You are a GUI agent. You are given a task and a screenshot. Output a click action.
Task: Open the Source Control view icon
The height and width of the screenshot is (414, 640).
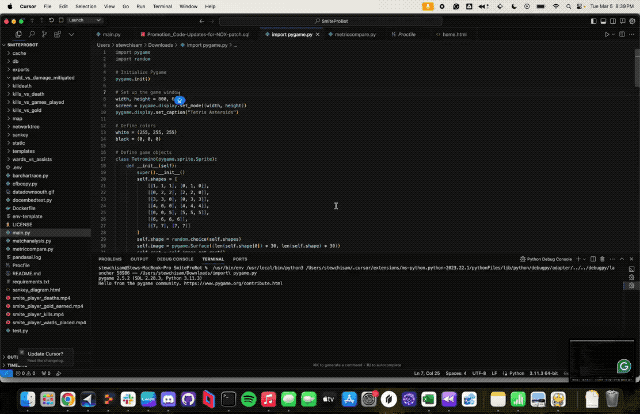44,34
